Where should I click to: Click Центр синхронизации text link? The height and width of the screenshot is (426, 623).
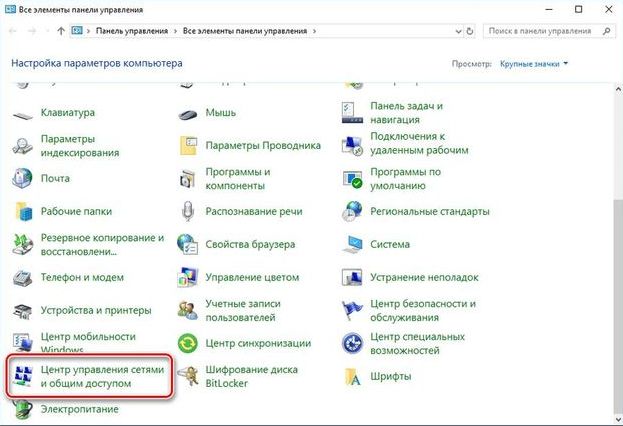[x=258, y=343]
